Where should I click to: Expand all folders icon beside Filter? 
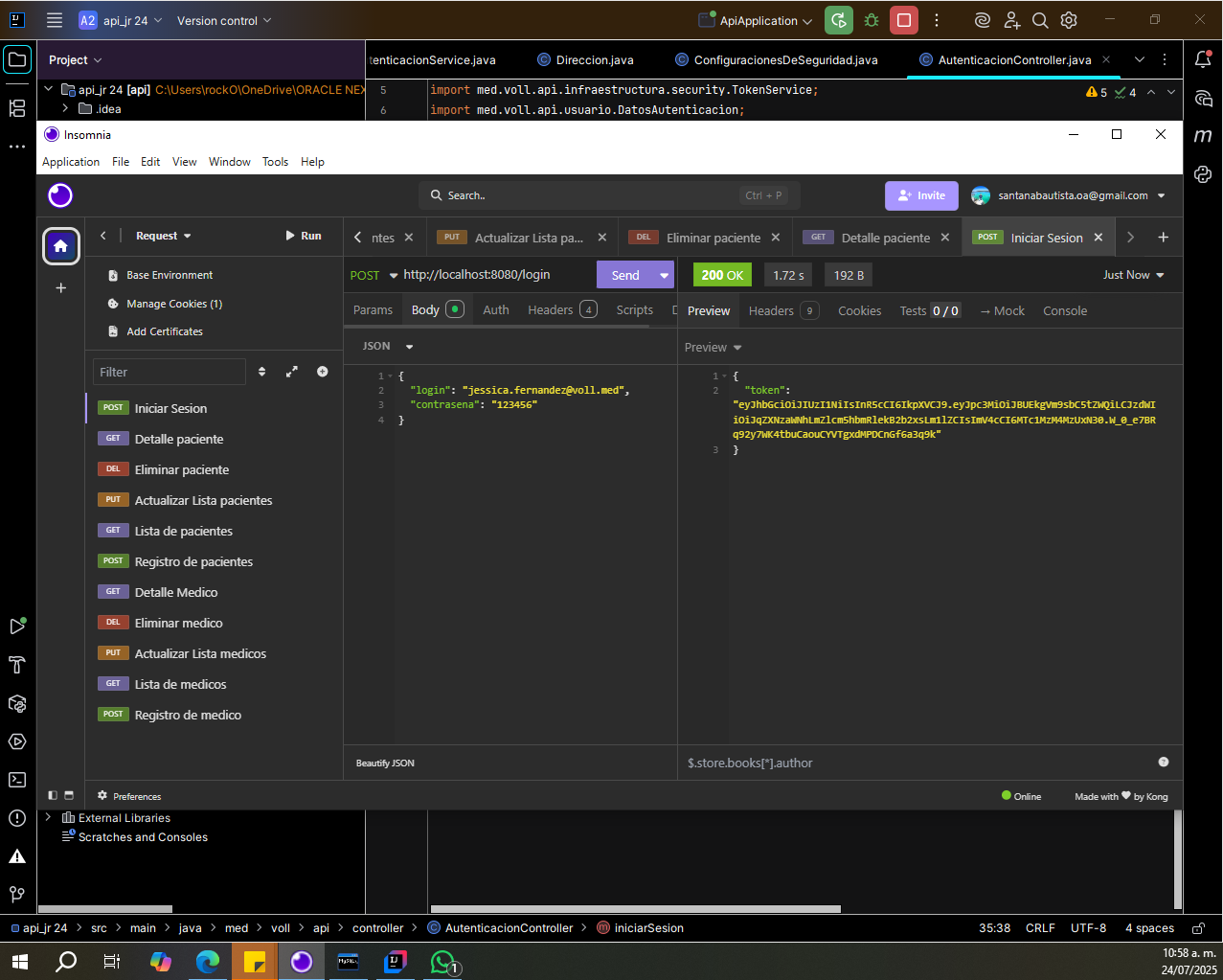pos(292,372)
